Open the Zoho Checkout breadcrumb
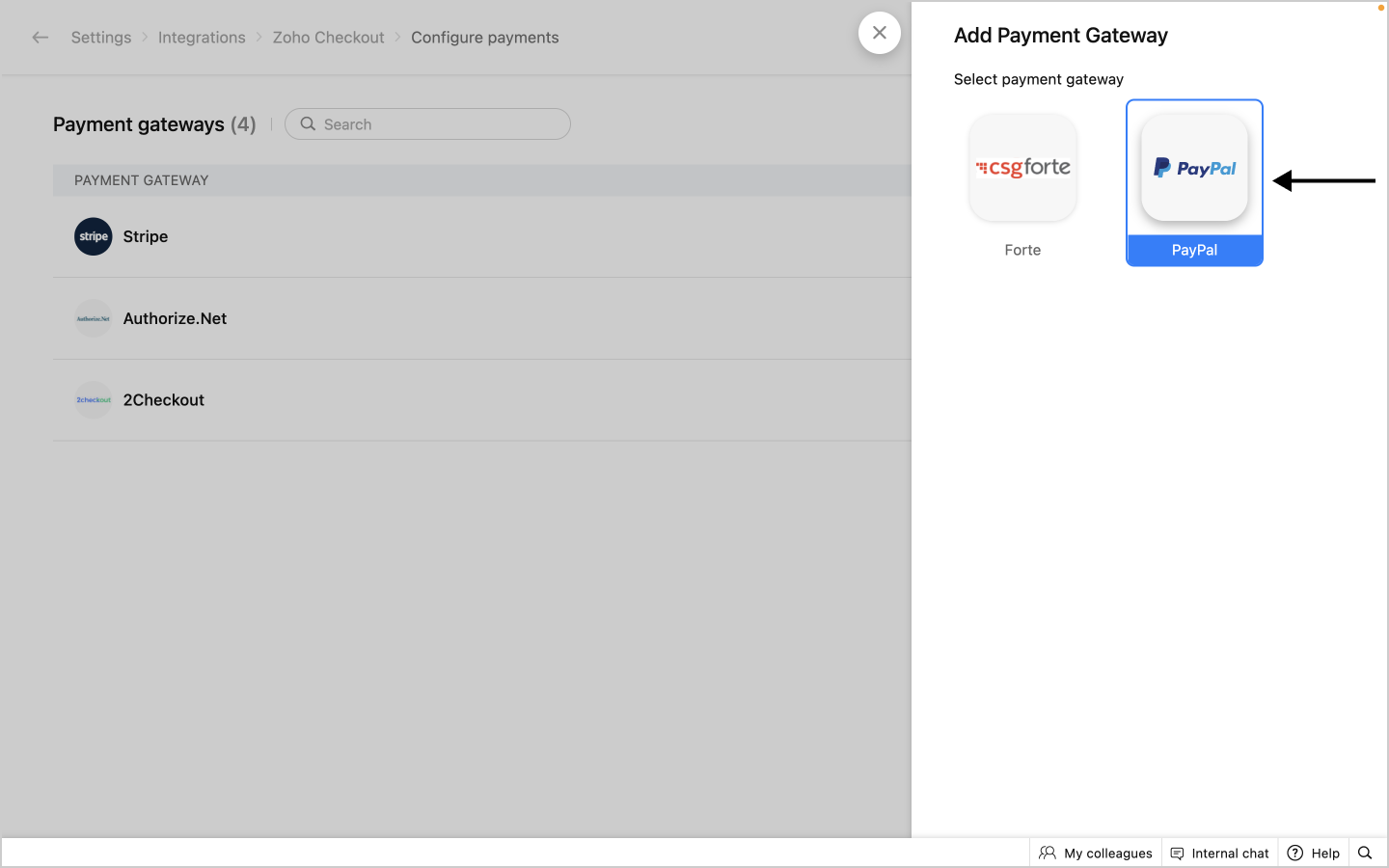1389x868 pixels. tap(328, 38)
